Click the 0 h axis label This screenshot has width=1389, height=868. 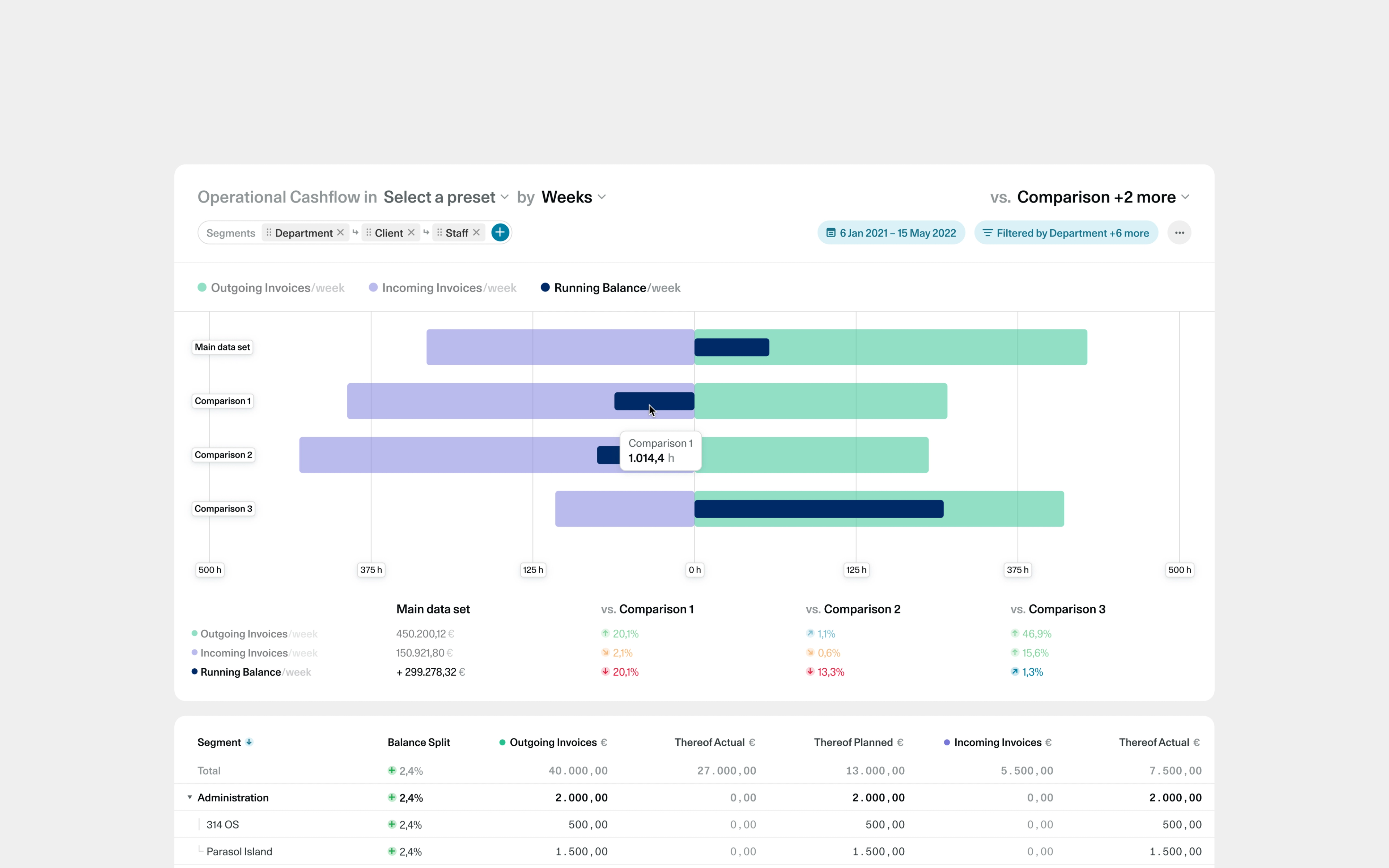pos(694,570)
